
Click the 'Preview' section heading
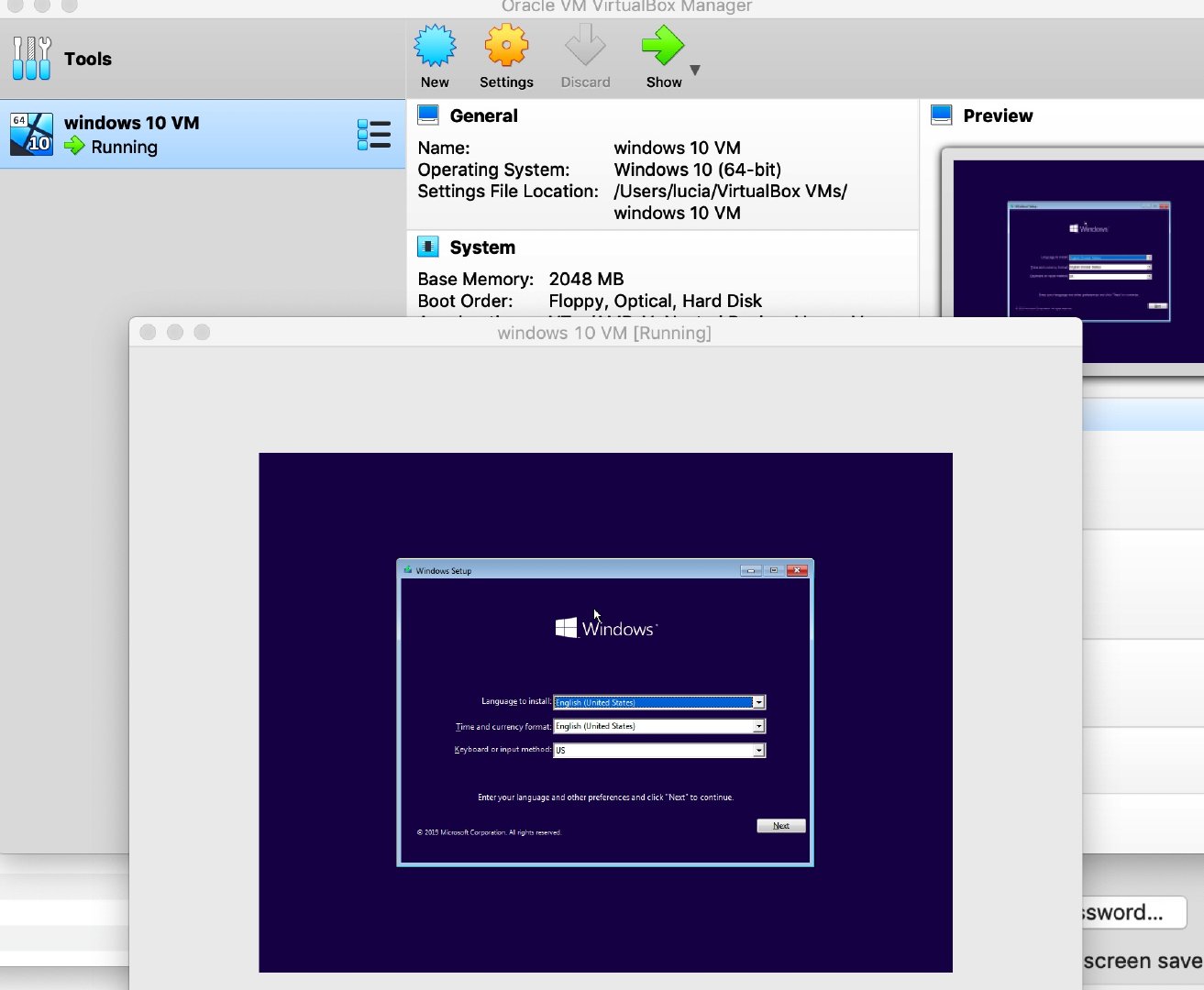tap(998, 115)
